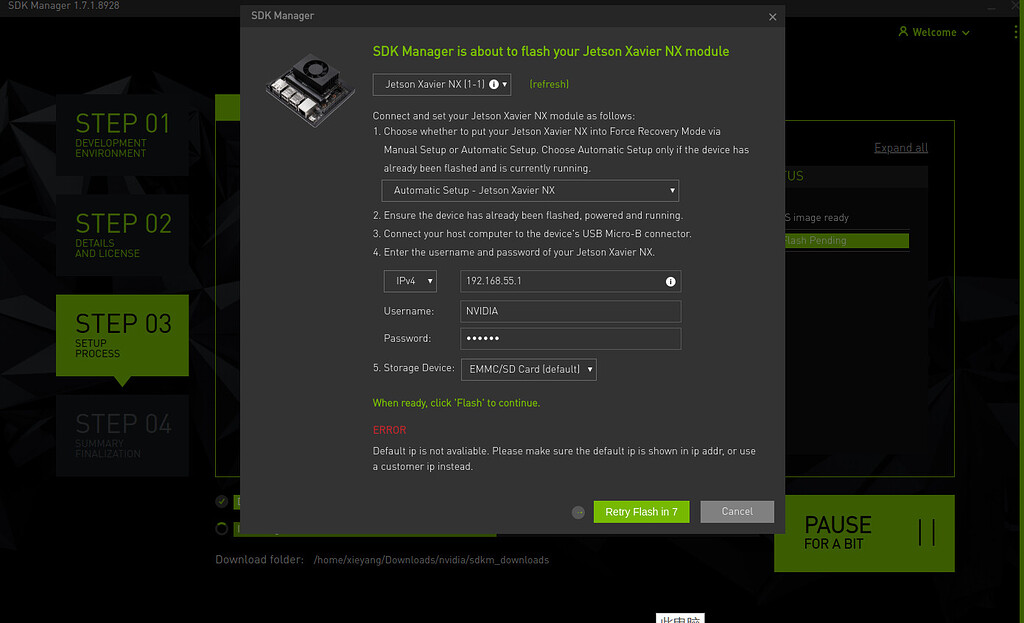
Task: Open the Welcome user menu
Action: point(935,32)
